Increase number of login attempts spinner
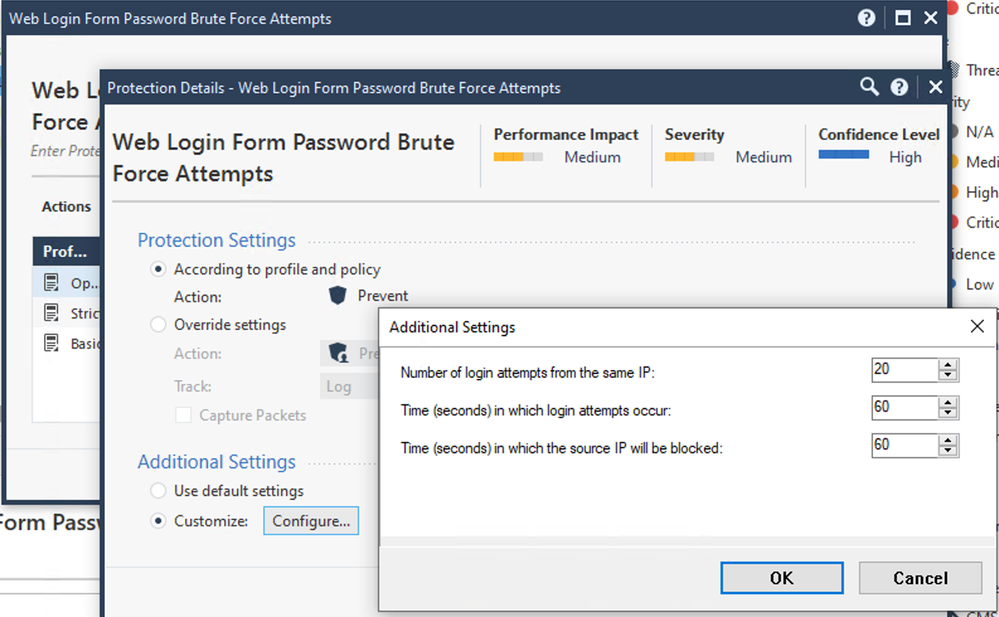999x617 pixels. tap(948, 365)
